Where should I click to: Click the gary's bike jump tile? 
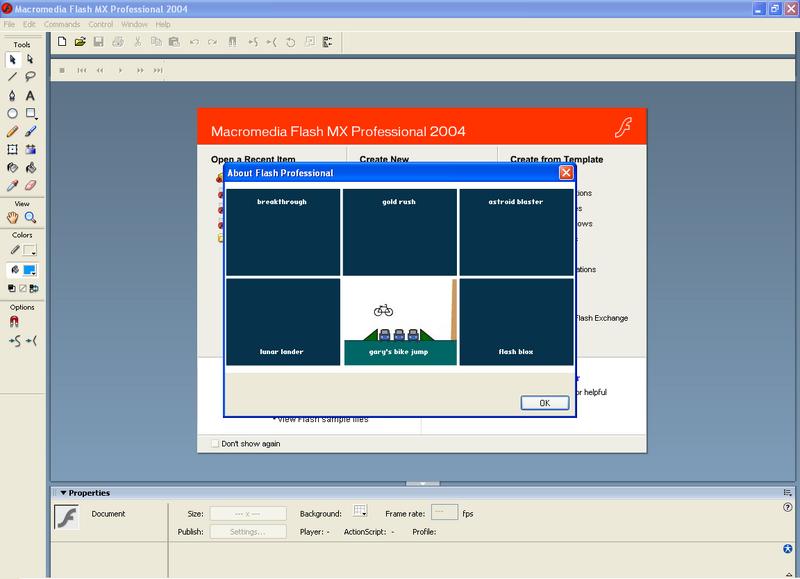[x=399, y=322]
